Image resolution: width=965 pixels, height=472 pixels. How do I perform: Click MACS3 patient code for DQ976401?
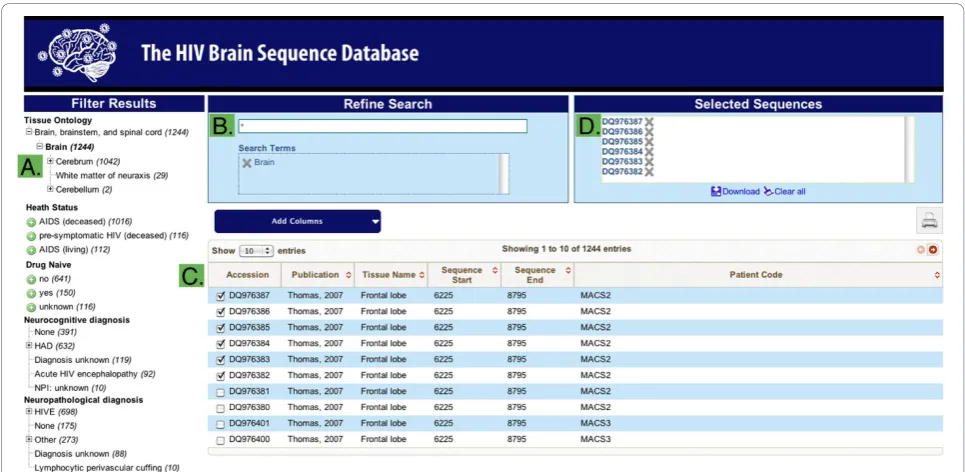point(595,423)
